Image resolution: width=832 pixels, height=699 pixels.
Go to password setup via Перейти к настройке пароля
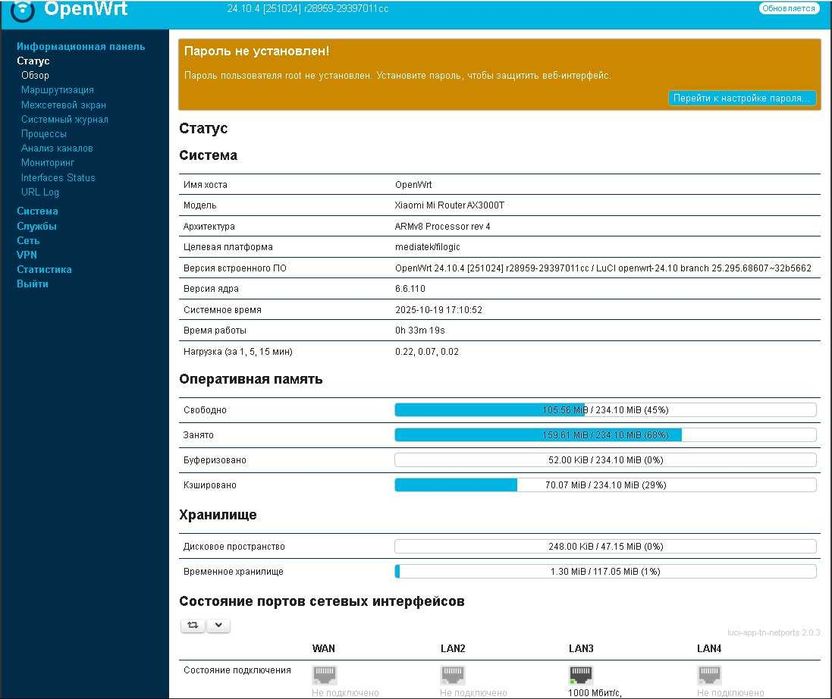point(742,98)
